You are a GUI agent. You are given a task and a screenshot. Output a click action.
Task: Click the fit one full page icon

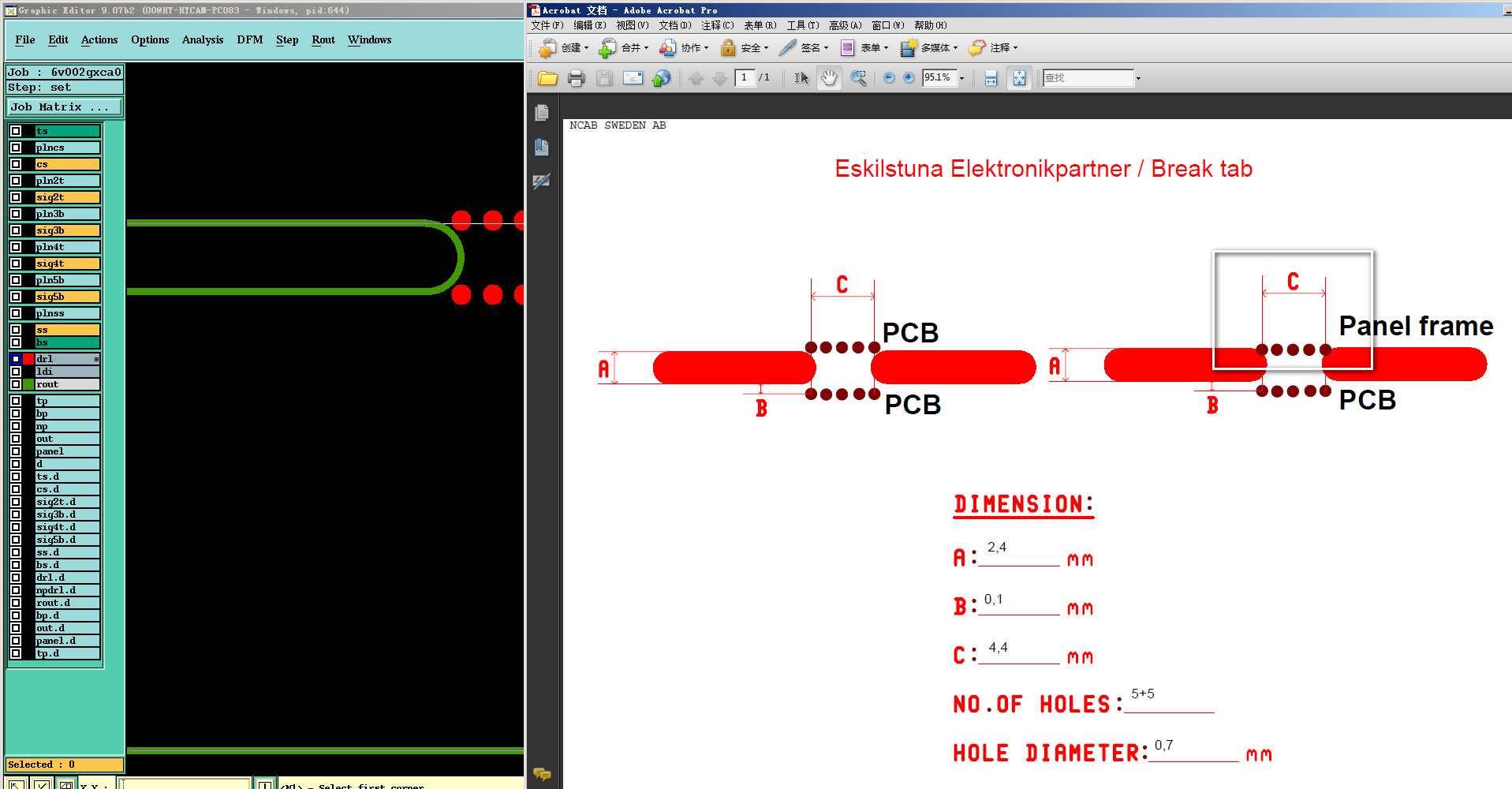1019,78
